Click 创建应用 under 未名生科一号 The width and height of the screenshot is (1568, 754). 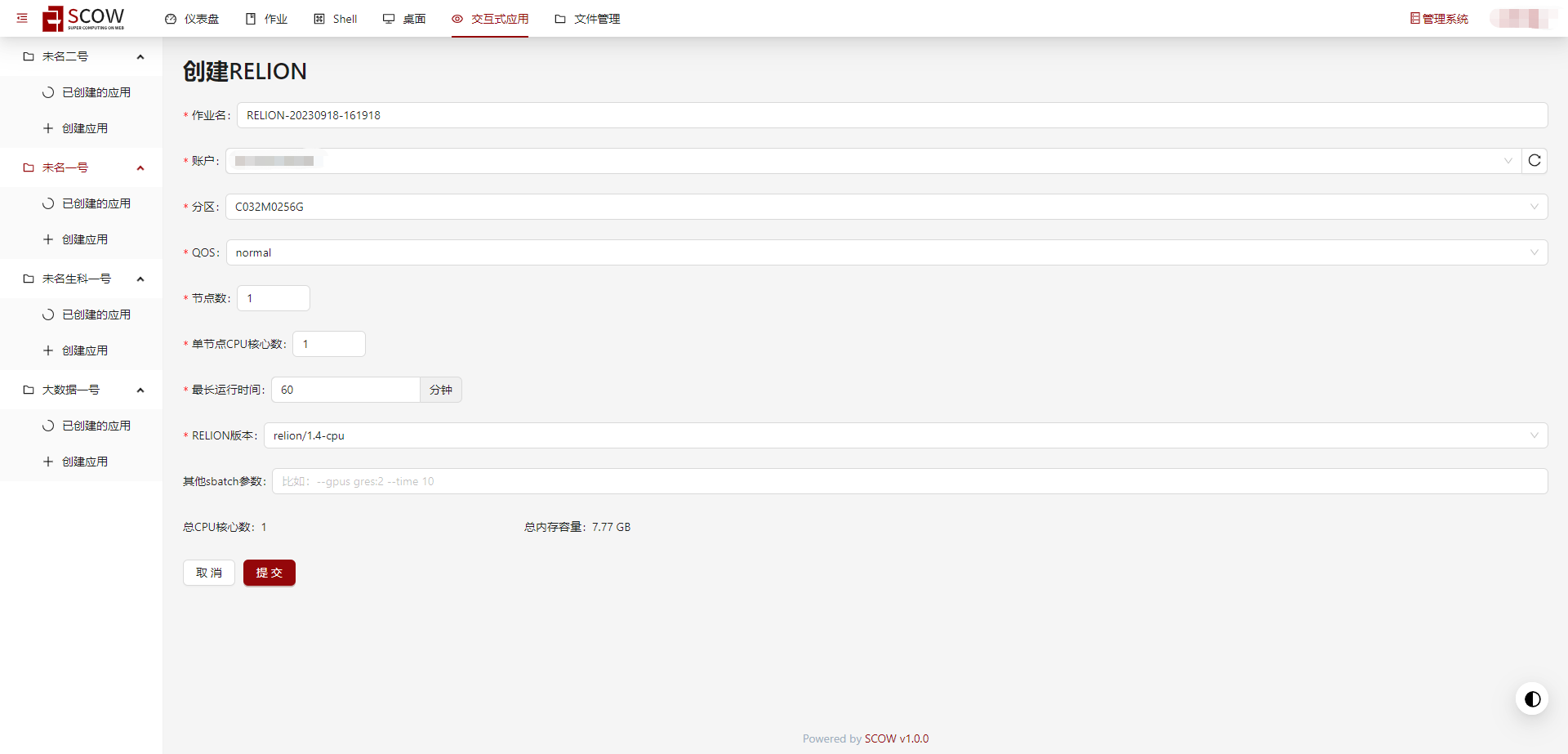click(85, 350)
